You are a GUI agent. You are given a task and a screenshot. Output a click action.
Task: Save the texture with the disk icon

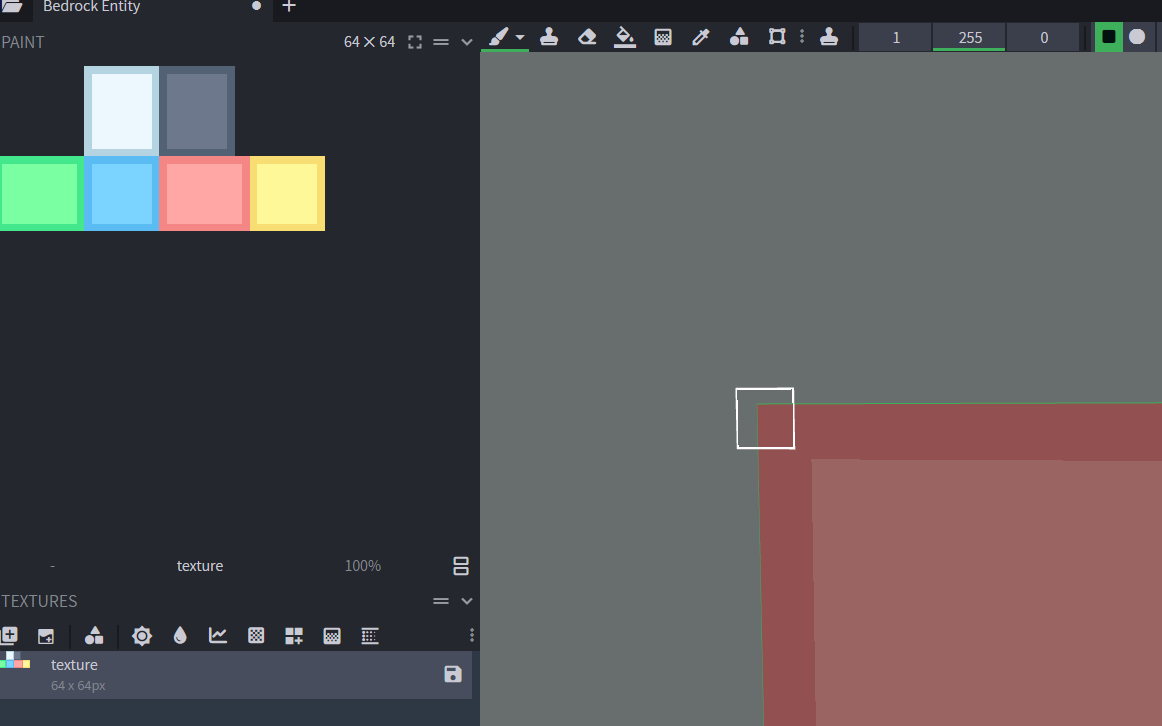click(452, 675)
